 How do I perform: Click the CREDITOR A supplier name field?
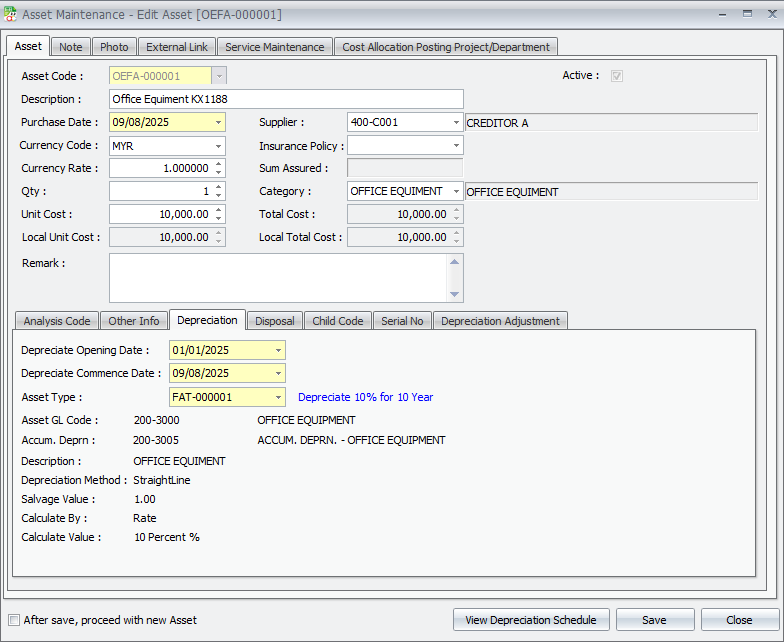(612, 123)
